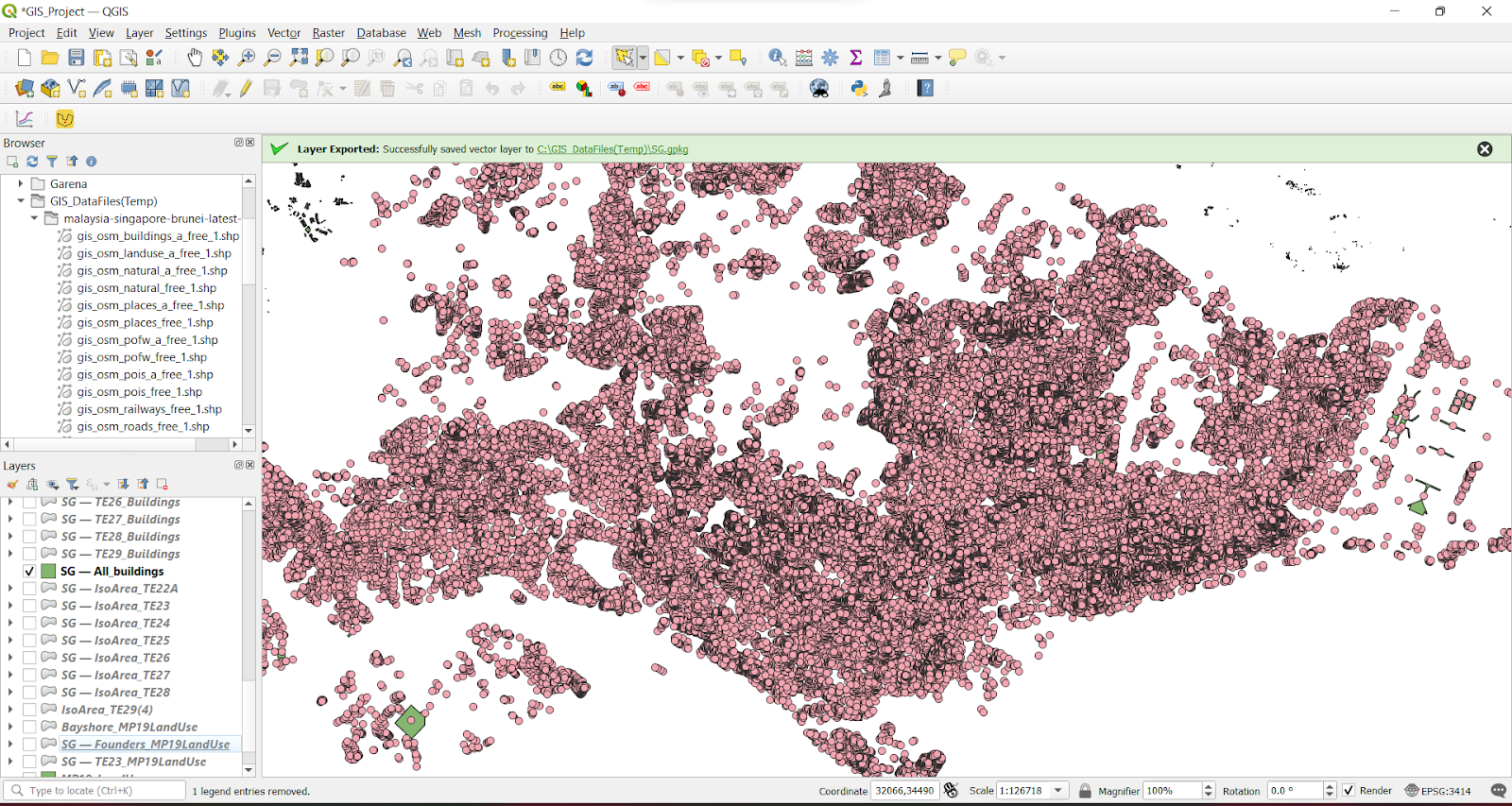Click the Zoom Full extent icon
This screenshot has width=1512, height=806.
pos(299,58)
